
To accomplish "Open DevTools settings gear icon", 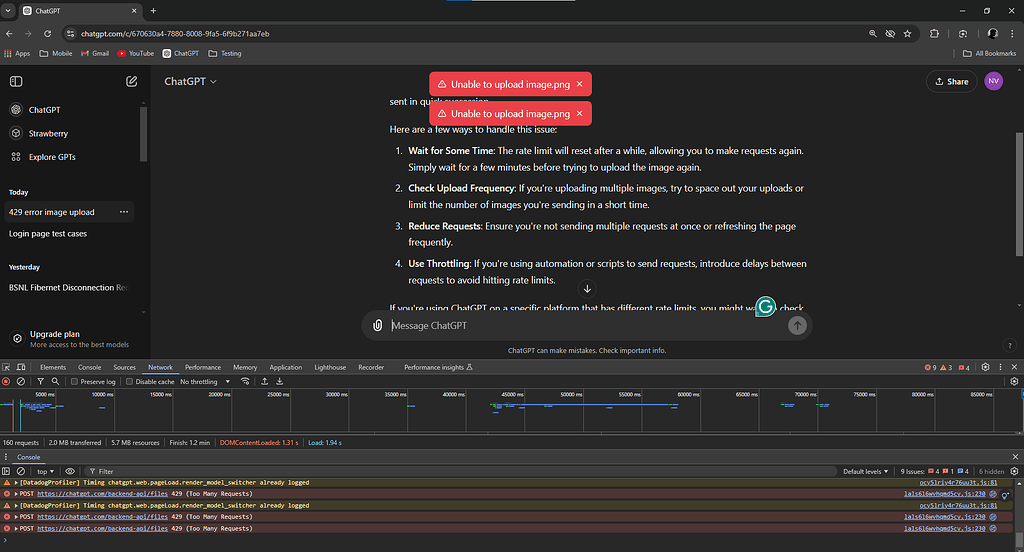I will pyautogui.click(x=985, y=367).
